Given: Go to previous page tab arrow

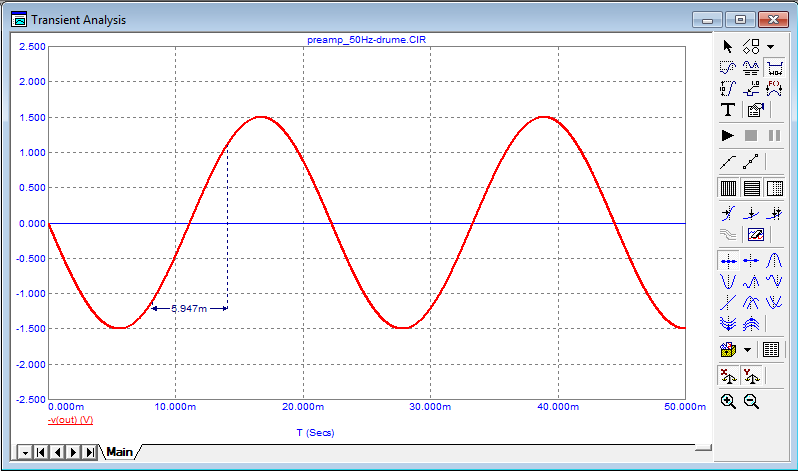Looking at the screenshot, I should point(58,452).
